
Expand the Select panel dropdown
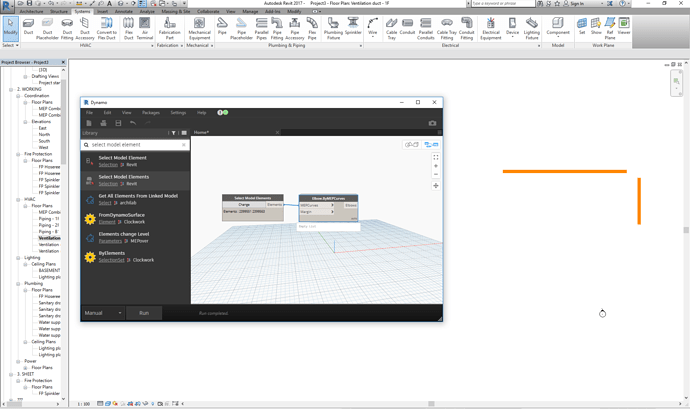[11, 45]
